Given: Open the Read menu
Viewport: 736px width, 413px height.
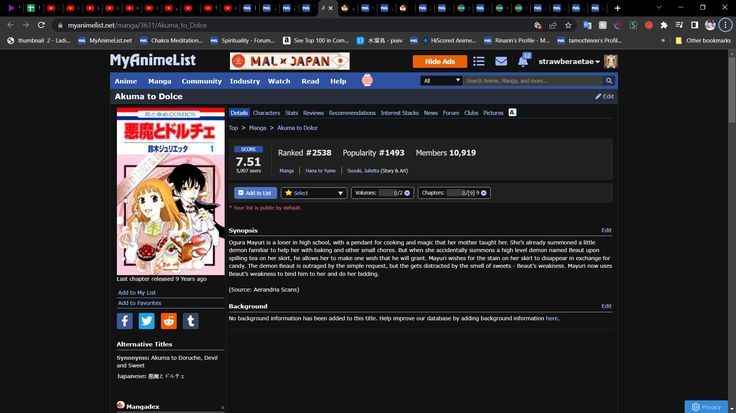Looking at the screenshot, I should tap(310, 81).
